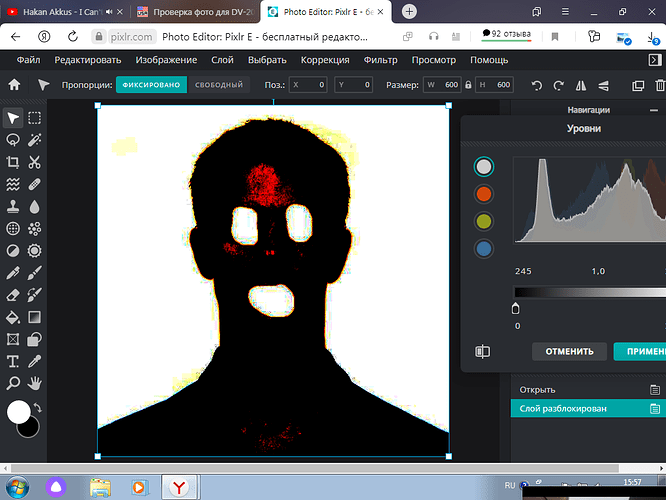Flip layer vertically
This screenshot has height=500, width=666.
(x=603, y=85)
